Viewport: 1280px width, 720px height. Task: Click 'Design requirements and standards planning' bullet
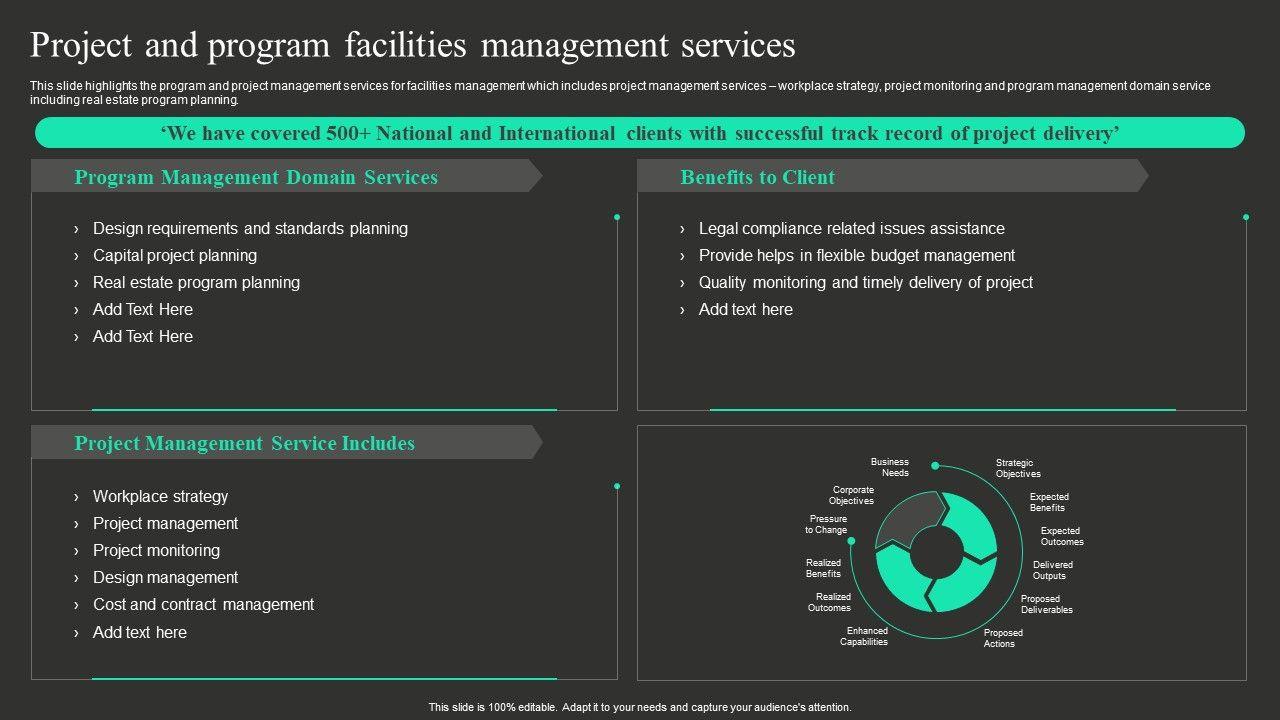(250, 228)
